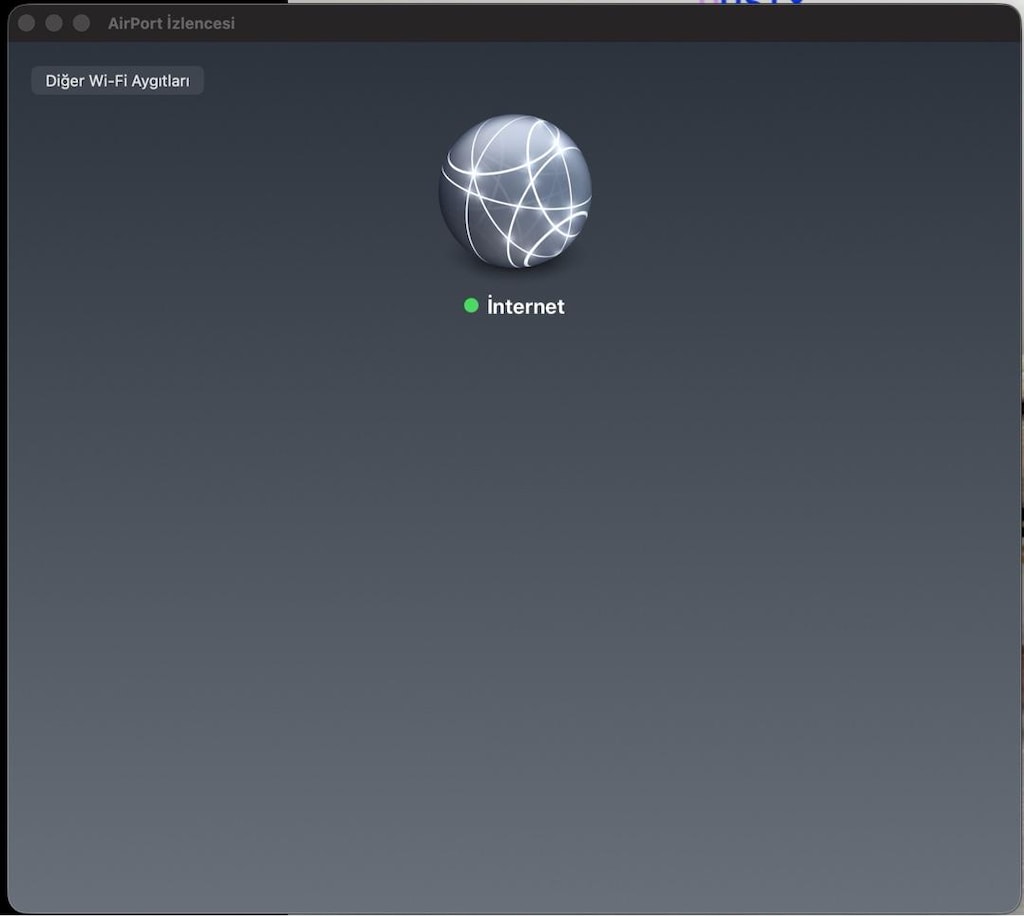This screenshot has height=916, width=1024.
Task: Close the AirPort İzlencesi window
Action: [27, 24]
